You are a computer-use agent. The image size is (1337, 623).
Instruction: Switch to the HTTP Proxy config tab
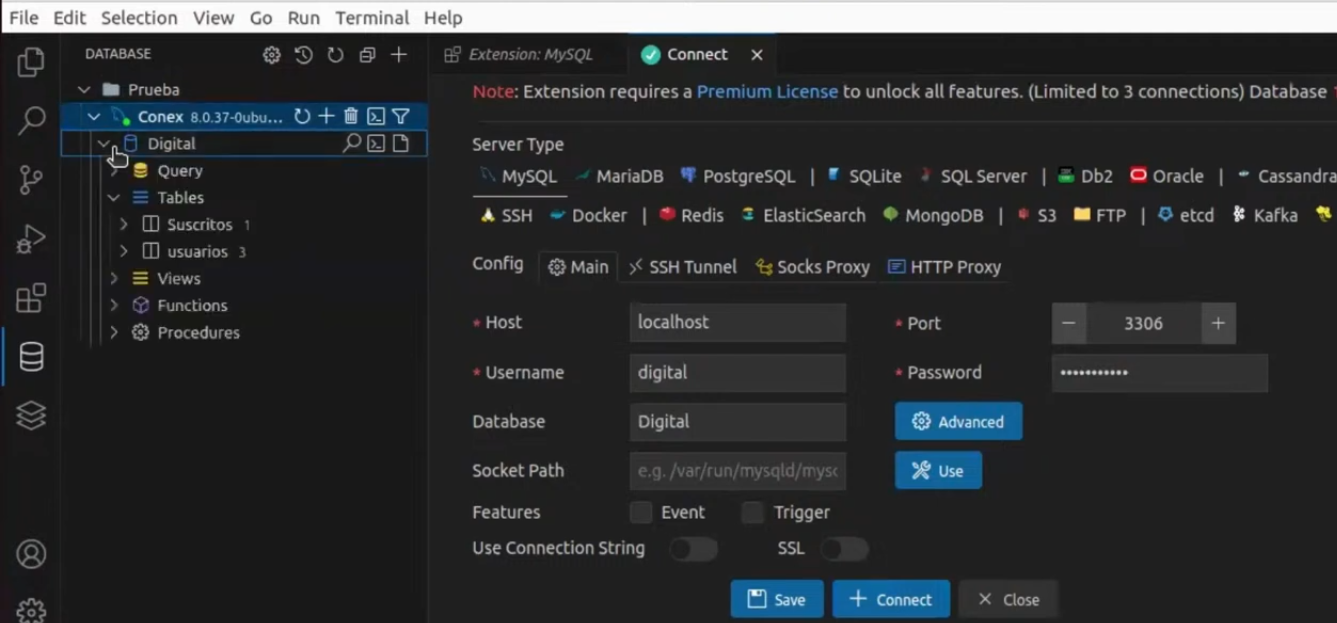point(944,267)
